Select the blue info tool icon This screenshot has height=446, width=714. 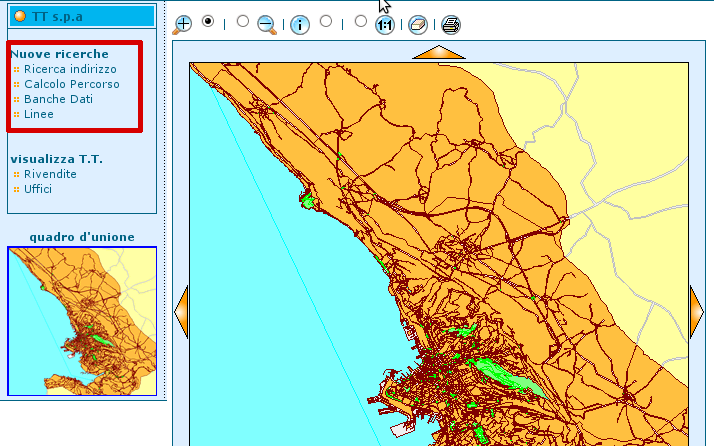point(300,24)
